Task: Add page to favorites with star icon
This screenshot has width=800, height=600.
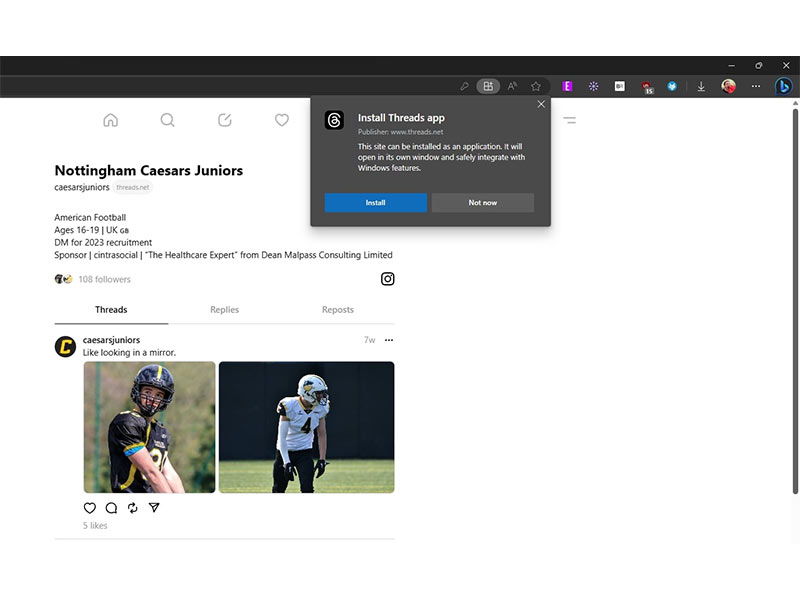Action: pos(536,86)
